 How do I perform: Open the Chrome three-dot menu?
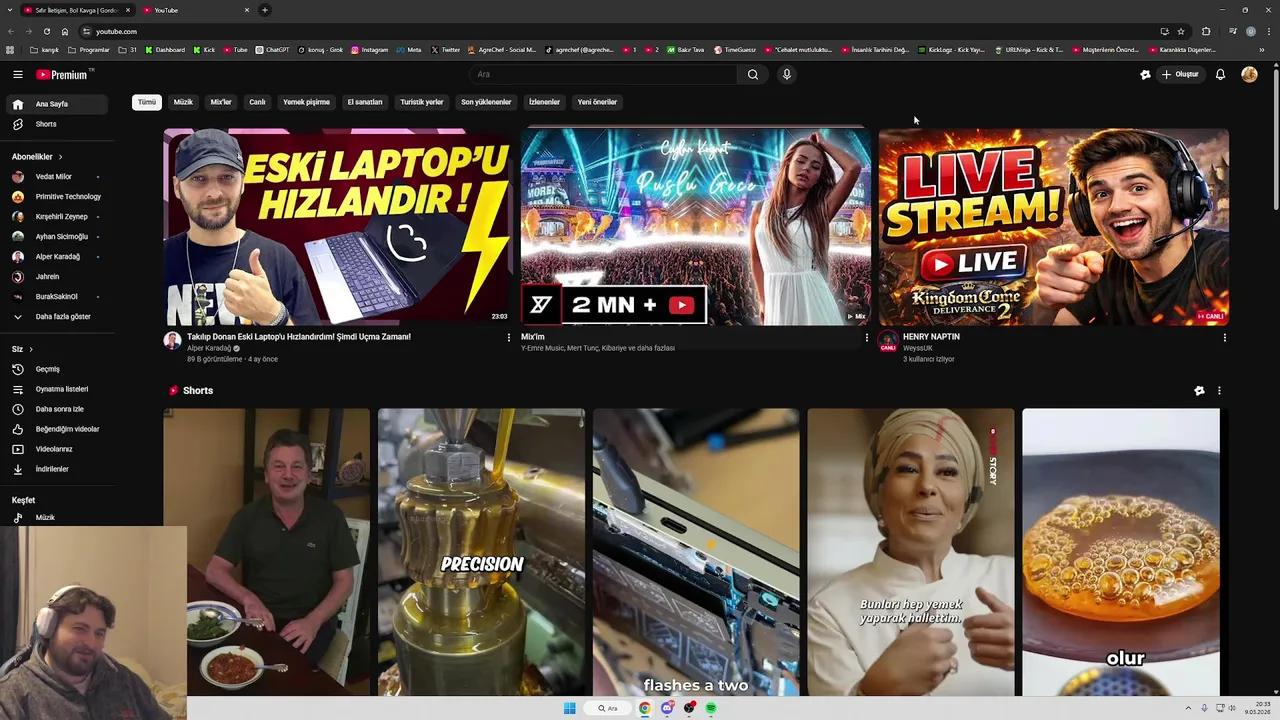click(1267, 31)
